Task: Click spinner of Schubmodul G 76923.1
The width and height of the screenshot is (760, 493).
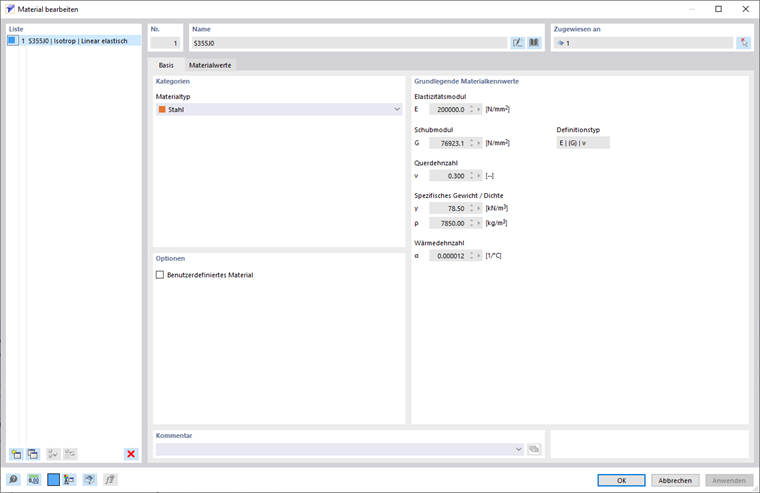Action: tap(472, 143)
